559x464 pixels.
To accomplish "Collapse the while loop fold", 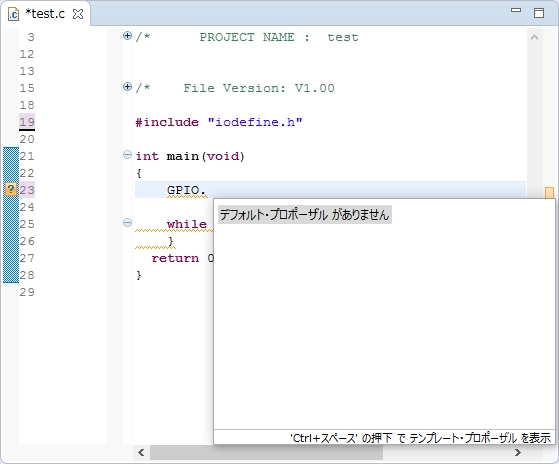I will [127, 223].
